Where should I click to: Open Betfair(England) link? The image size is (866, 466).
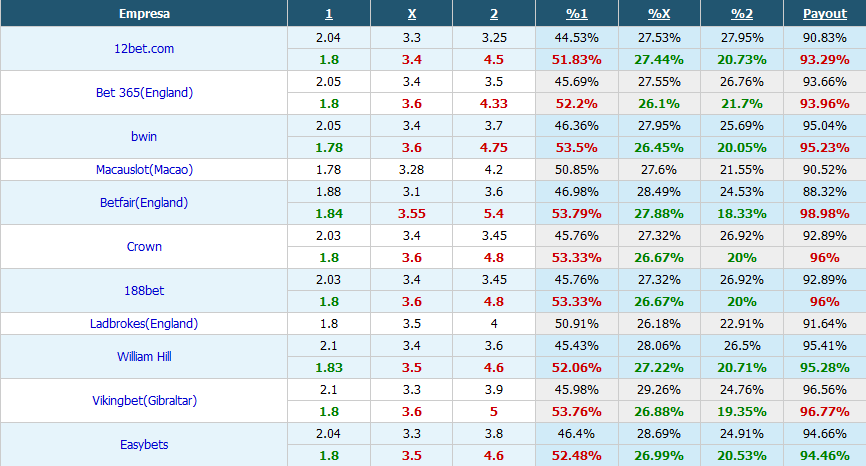click(144, 203)
